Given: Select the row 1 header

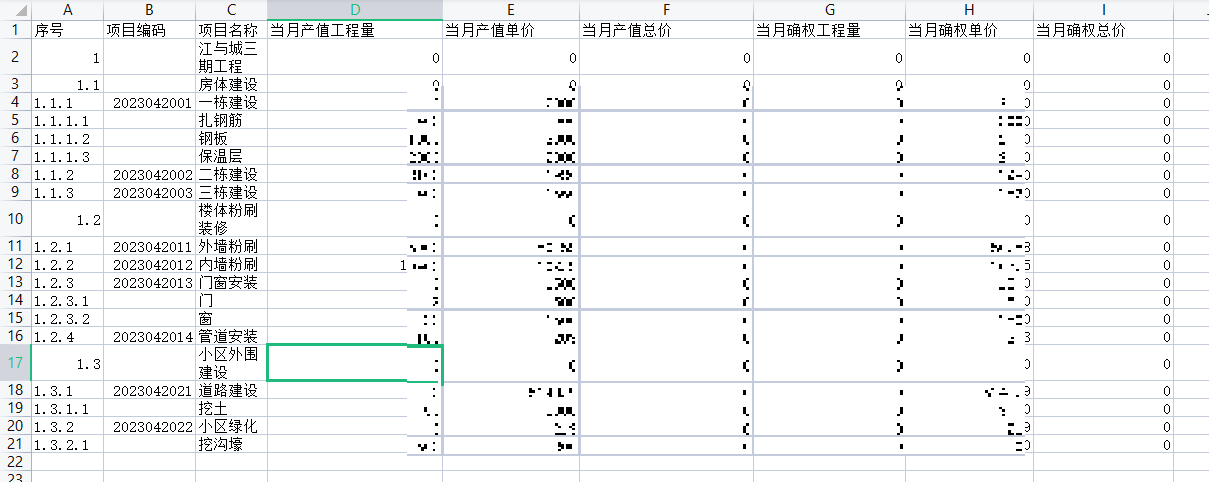Looking at the screenshot, I should (16, 29).
